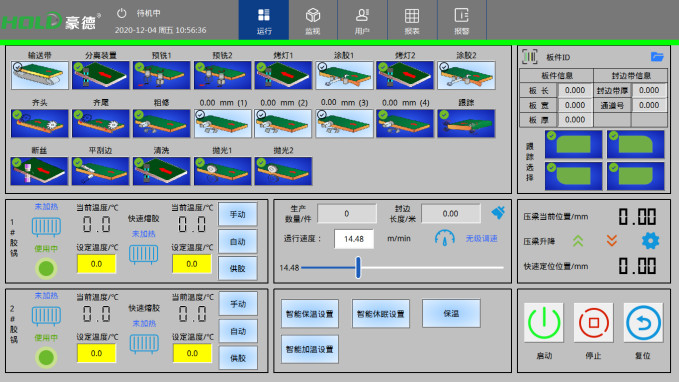This screenshot has width=679, height=382.
Task: Click the green 启动 power icon
Action: click(x=544, y=323)
